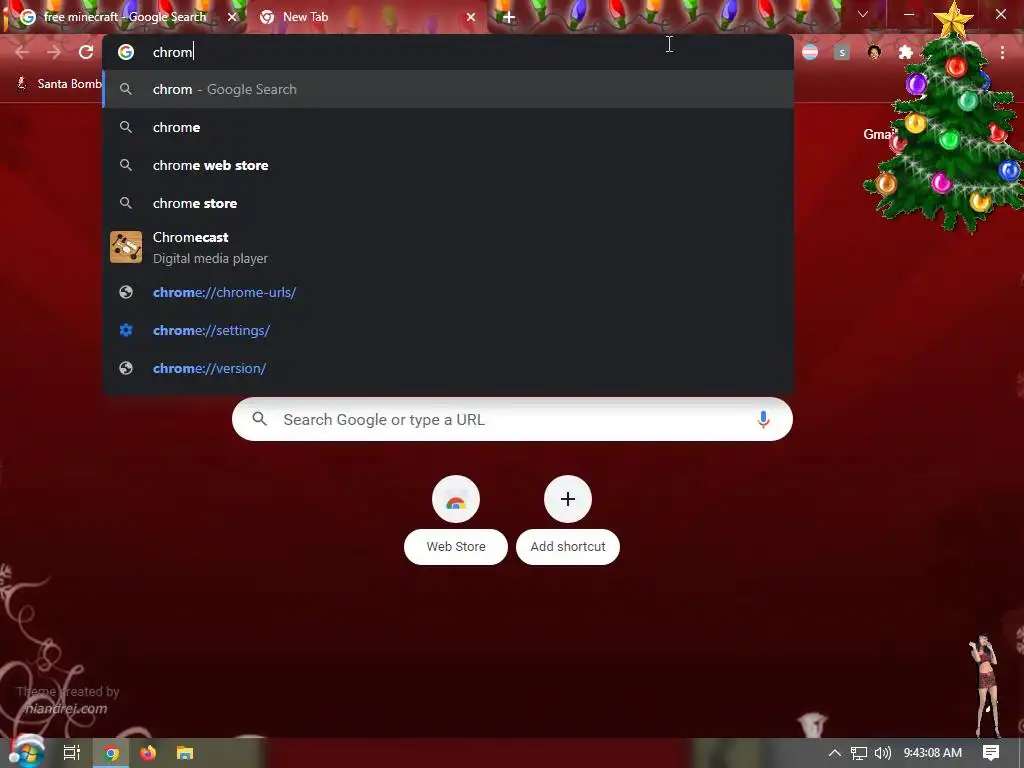The width and height of the screenshot is (1024, 768).
Task: Click the Google G icon in address bar
Action: point(126,52)
